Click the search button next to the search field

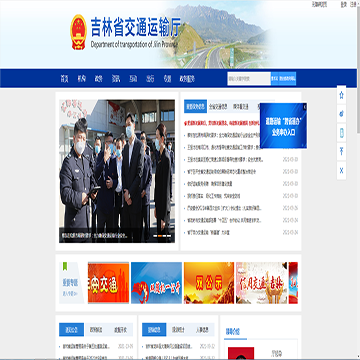click(x=275, y=79)
